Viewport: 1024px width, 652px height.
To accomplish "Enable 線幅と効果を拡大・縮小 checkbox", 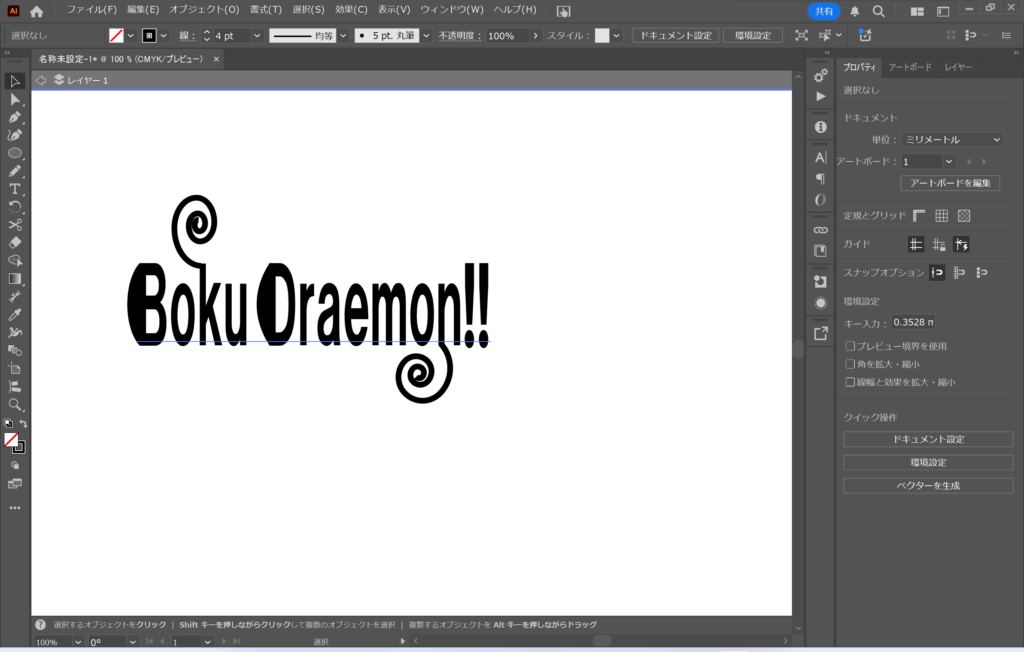I will (x=850, y=382).
